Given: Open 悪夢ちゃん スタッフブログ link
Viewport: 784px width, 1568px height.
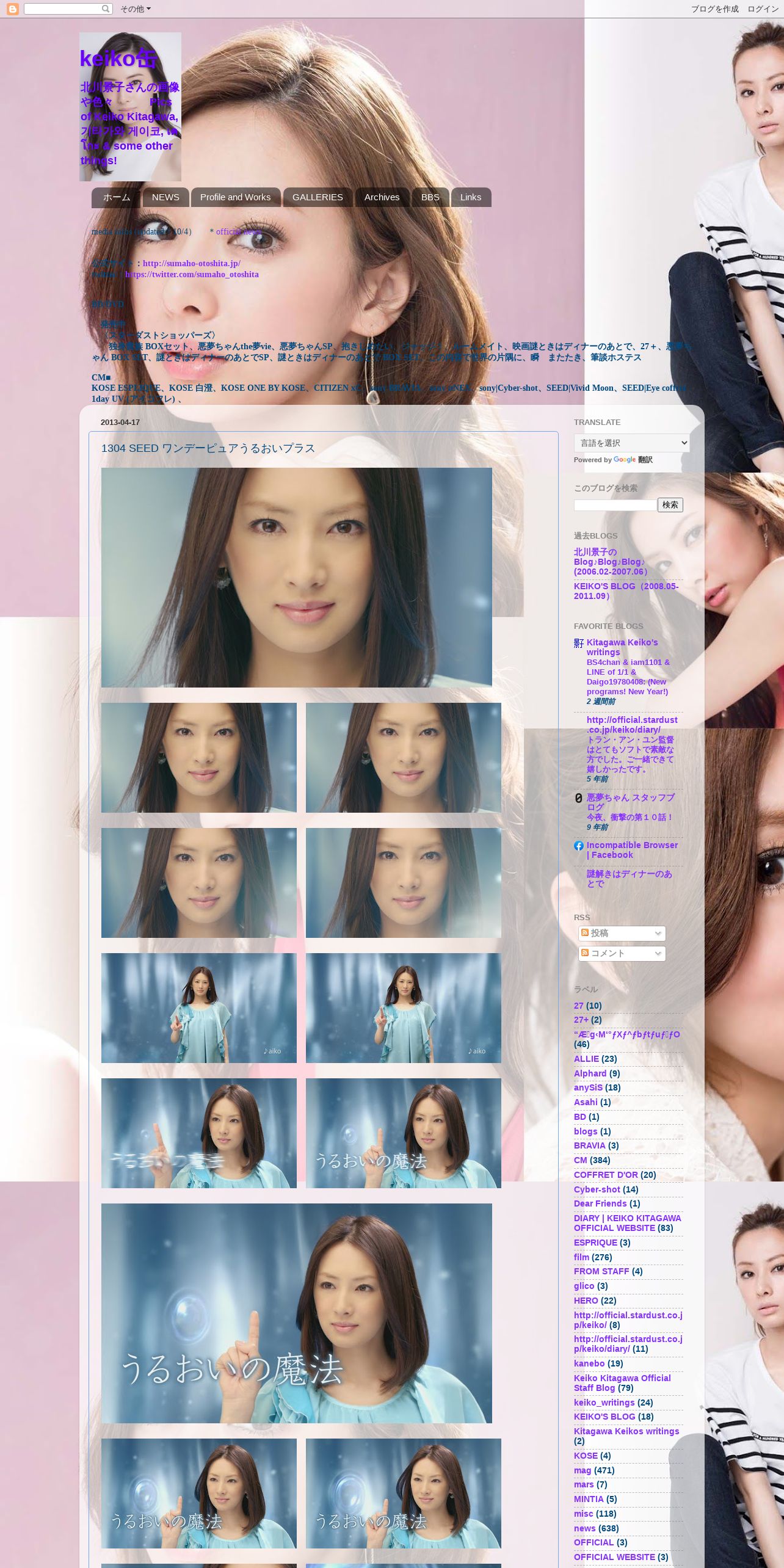Looking at the screenshot, I should pos(631,802).
